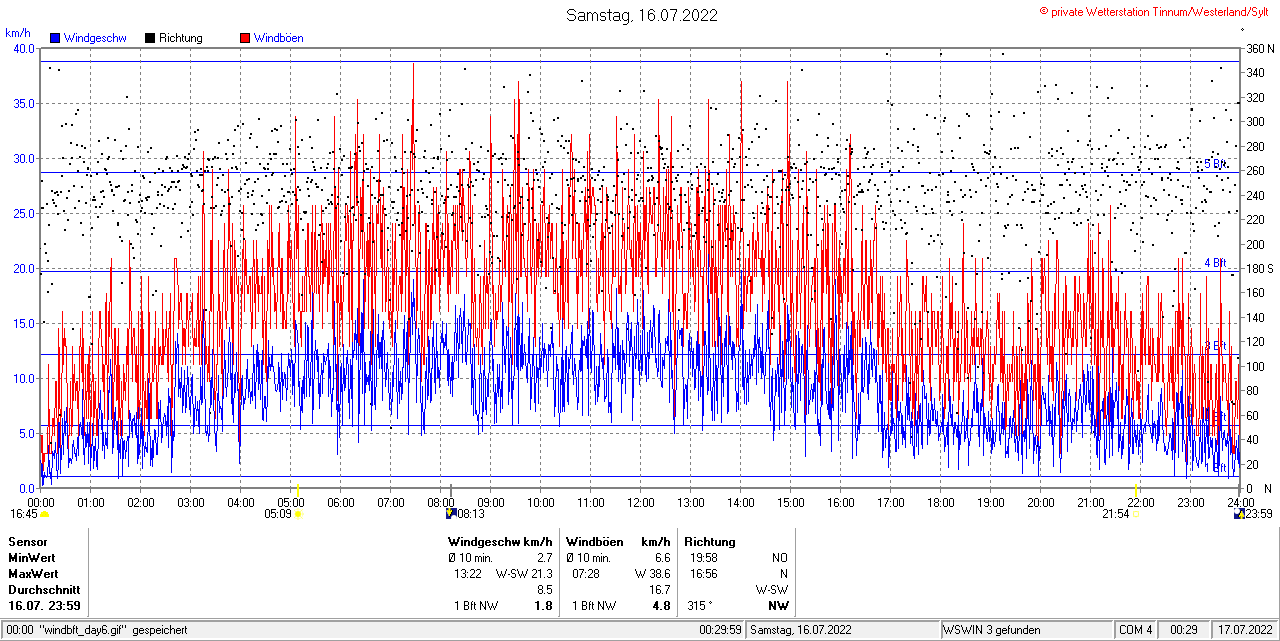This screenshot has width=1280, height=641.
Task: Click the 17.07.2022 status bar date
Action: click(1244, 630)
